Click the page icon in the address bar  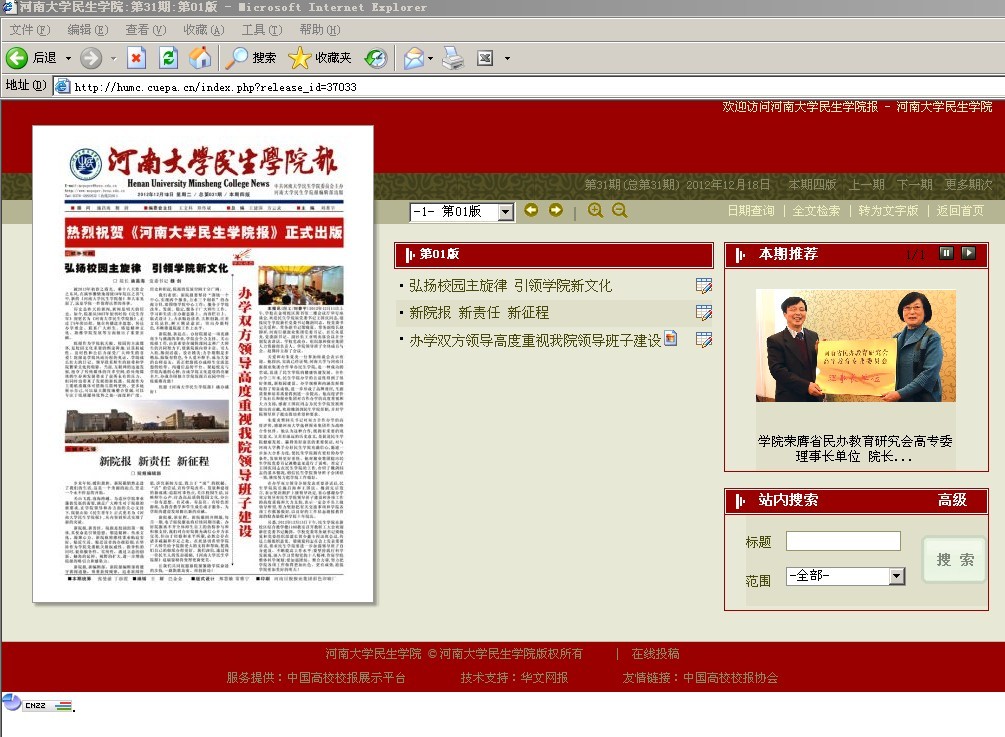(62, 86)
